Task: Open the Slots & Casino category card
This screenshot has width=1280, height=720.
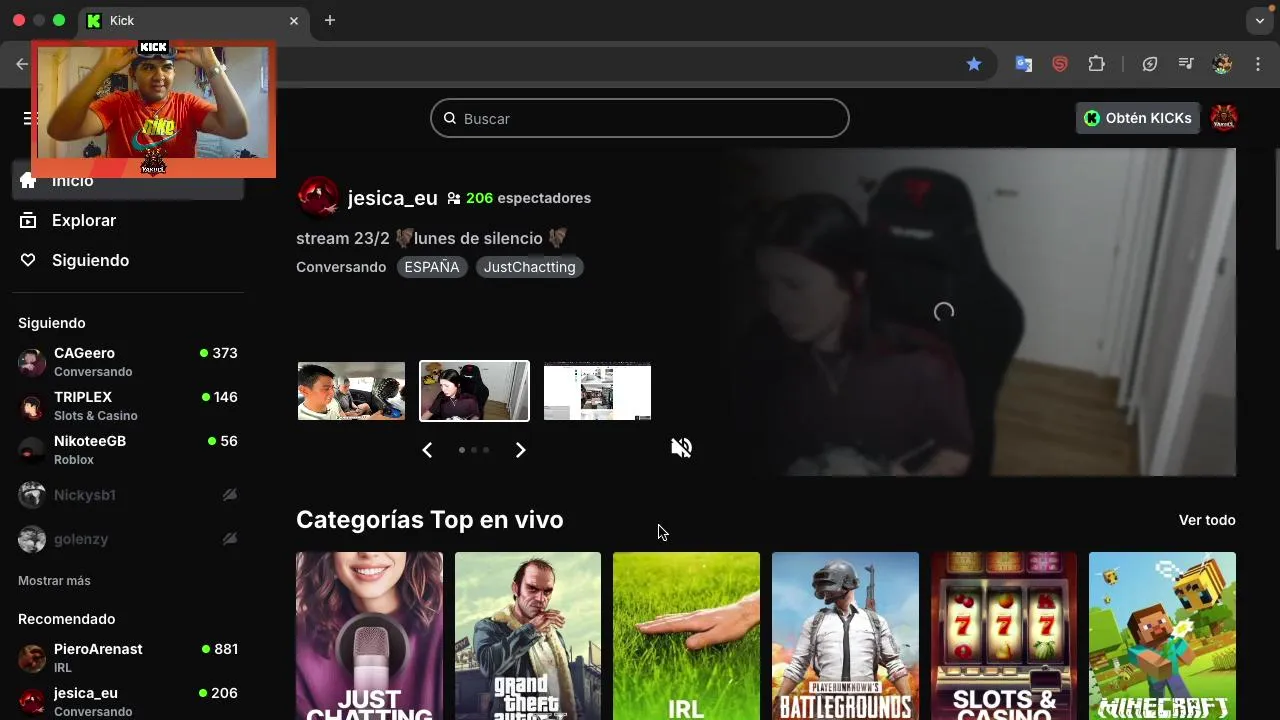Action: click(x=1004, y=636)
